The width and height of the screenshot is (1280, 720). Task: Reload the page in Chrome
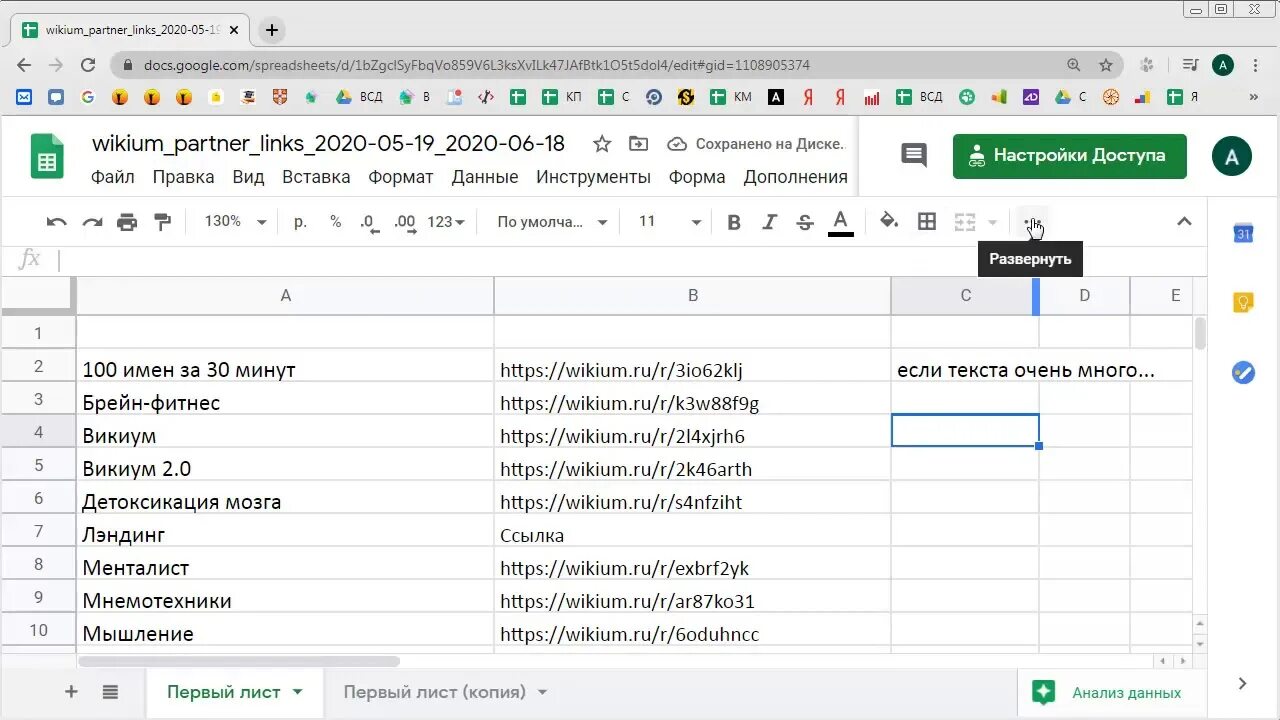(88, 65)
